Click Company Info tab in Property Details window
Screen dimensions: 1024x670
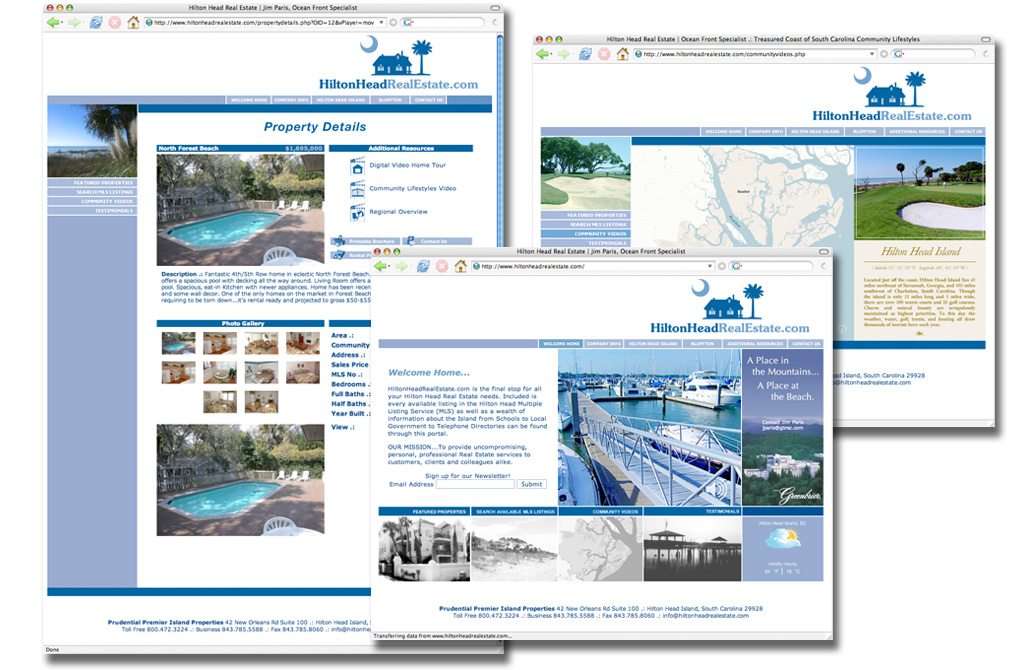point(291,100)
